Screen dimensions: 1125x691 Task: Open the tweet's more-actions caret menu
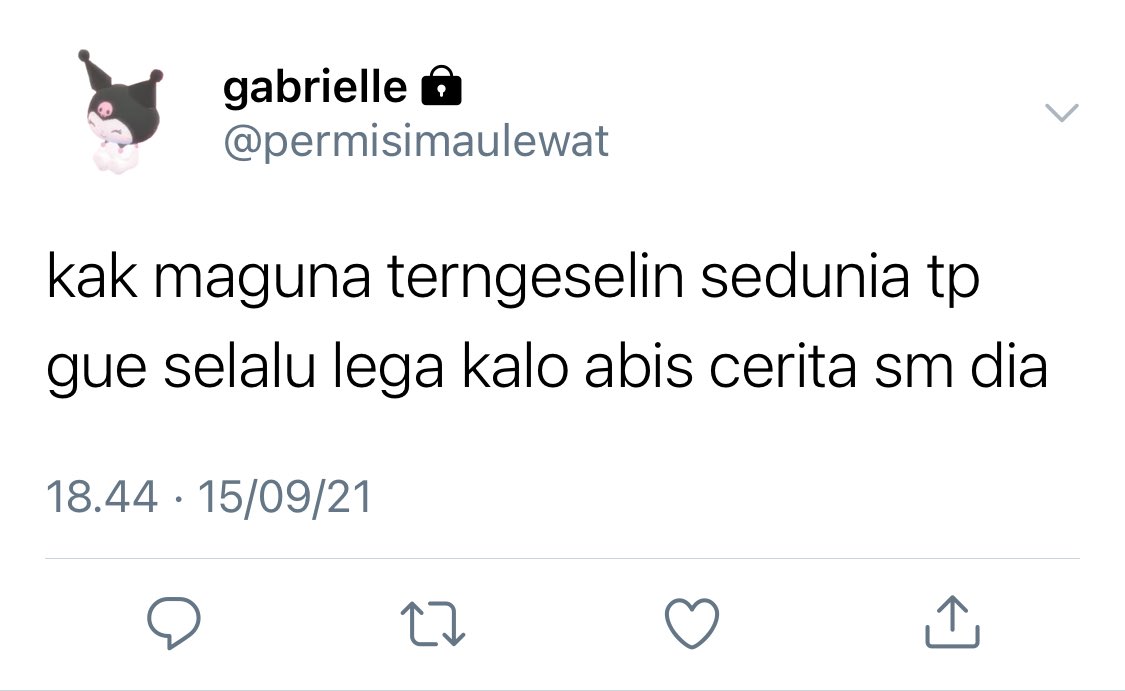(1061, 113)
